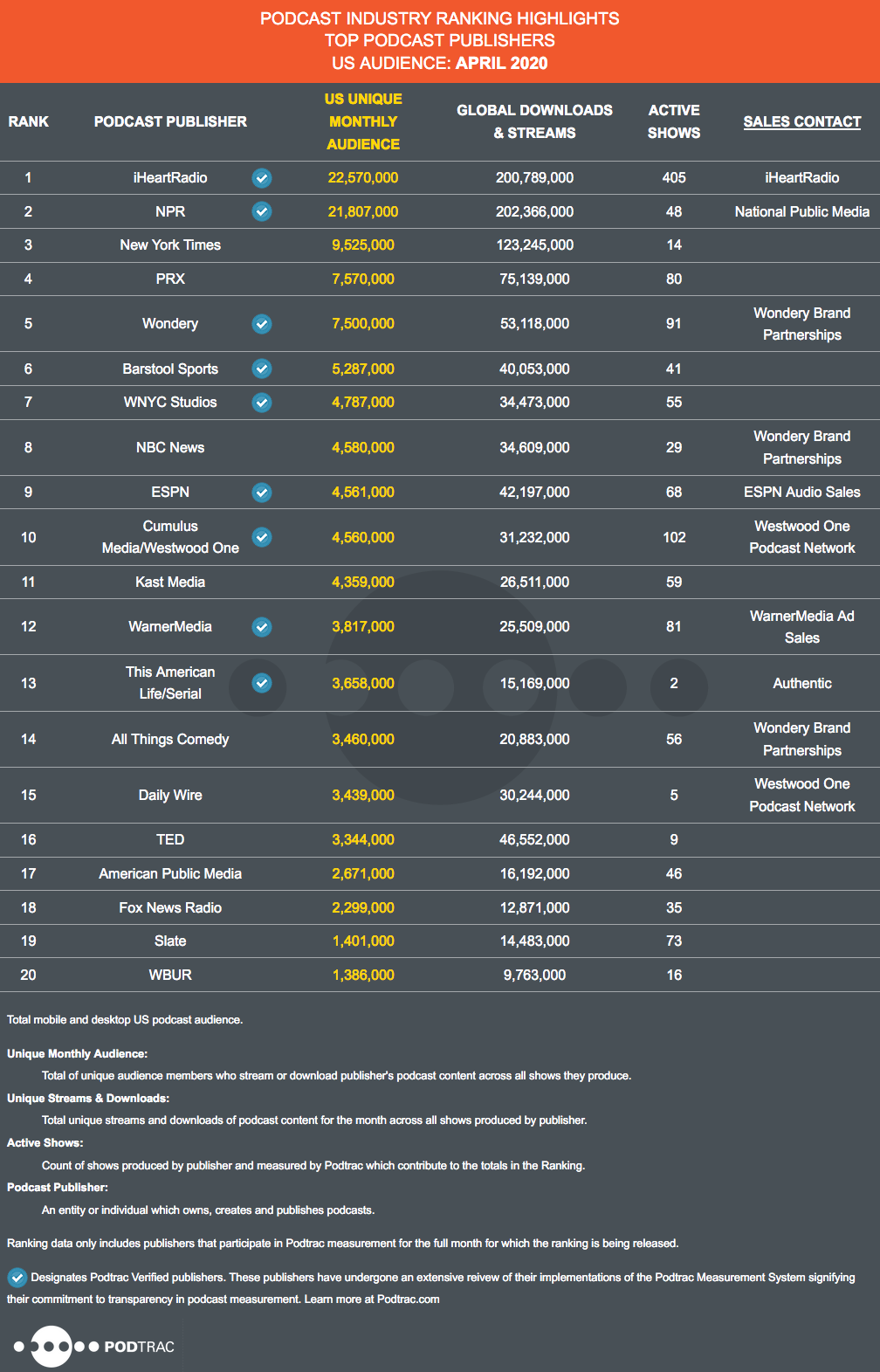
Task: Click the verified badge next to iHeartRadio
Action: click(x=262, y=178)
